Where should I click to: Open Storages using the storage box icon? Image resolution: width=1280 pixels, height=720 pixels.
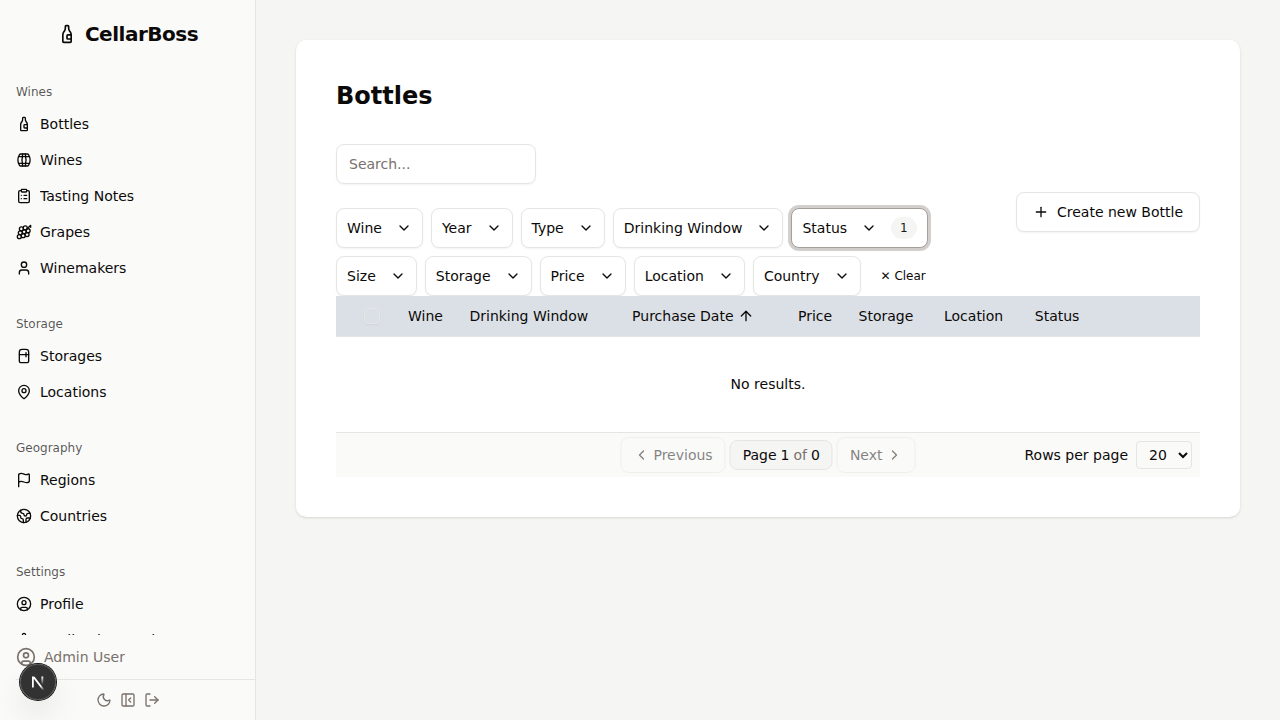coord(24,356)
